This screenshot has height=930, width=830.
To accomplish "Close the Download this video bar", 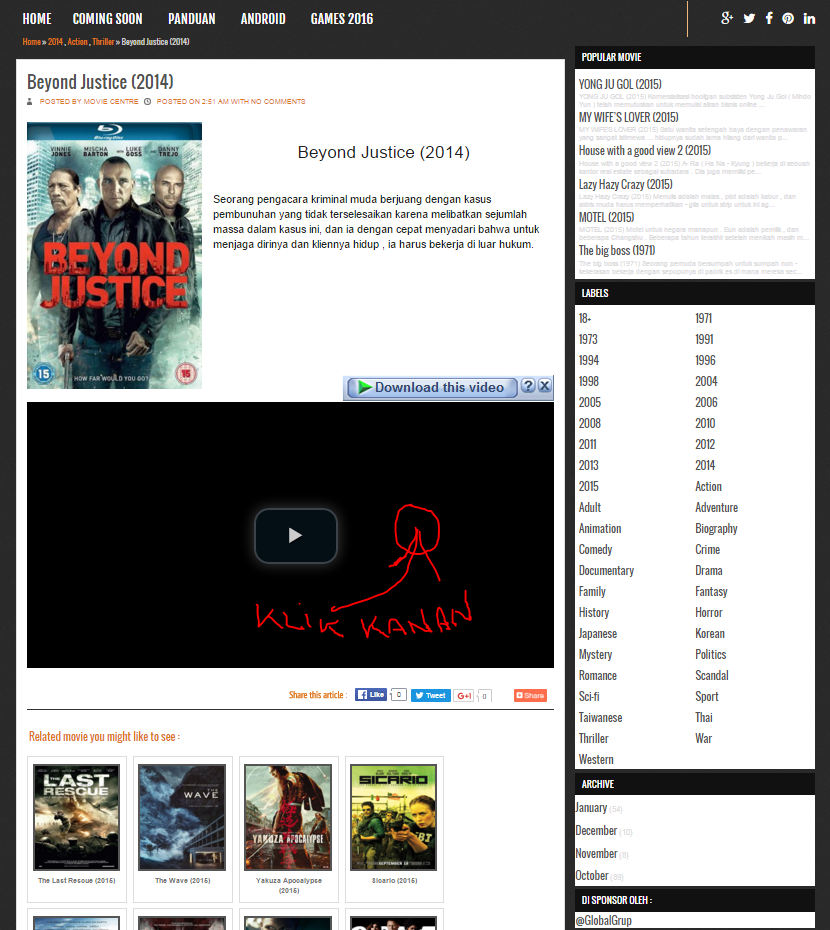I will pyautogui.click(x=545, y=386).
